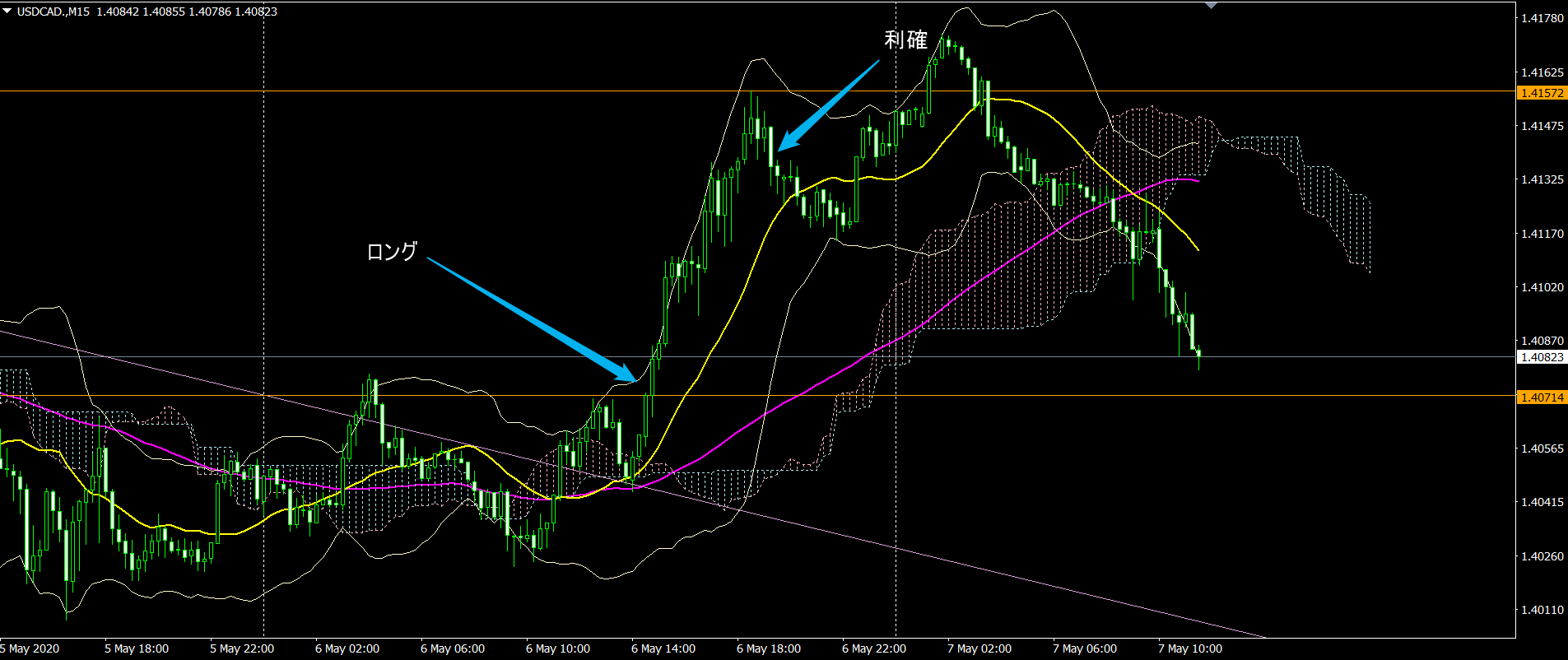
Task: Click the gray chart shift triangle marker at top
Action: (1211, 5)
